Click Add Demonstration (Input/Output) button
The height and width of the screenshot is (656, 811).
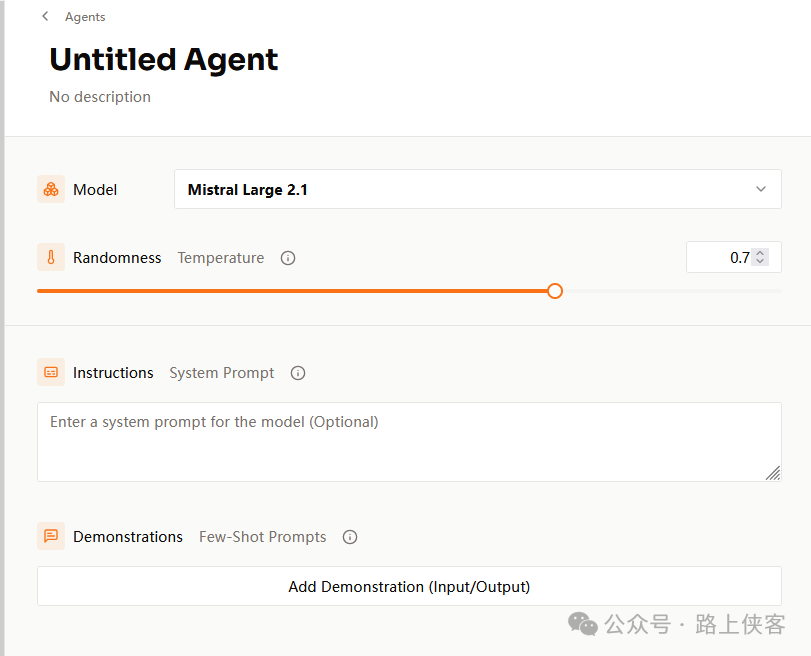(x=409, y=586)
